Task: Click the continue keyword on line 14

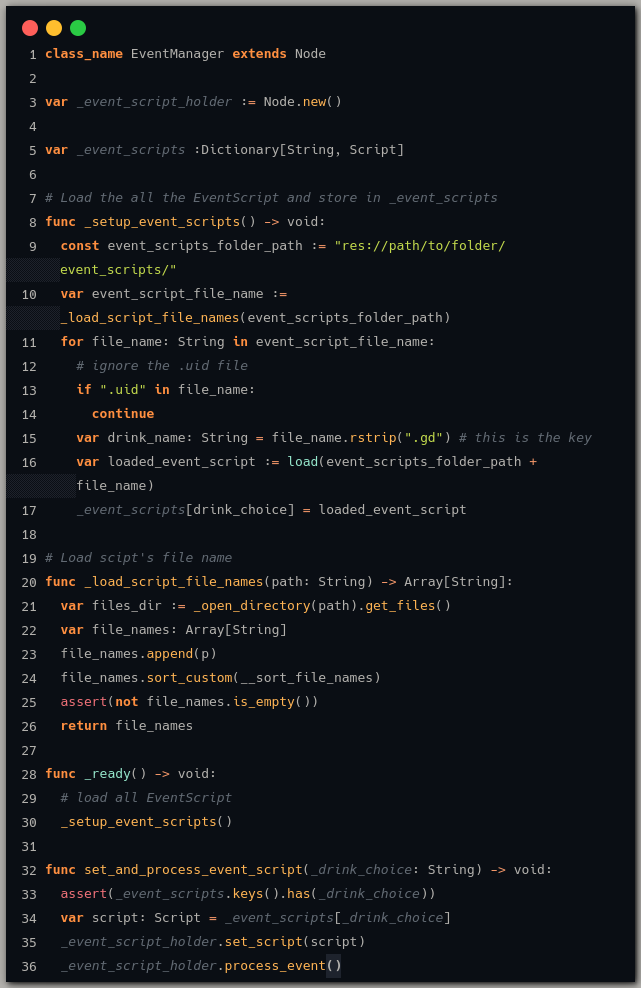Action: coord(123,414)
